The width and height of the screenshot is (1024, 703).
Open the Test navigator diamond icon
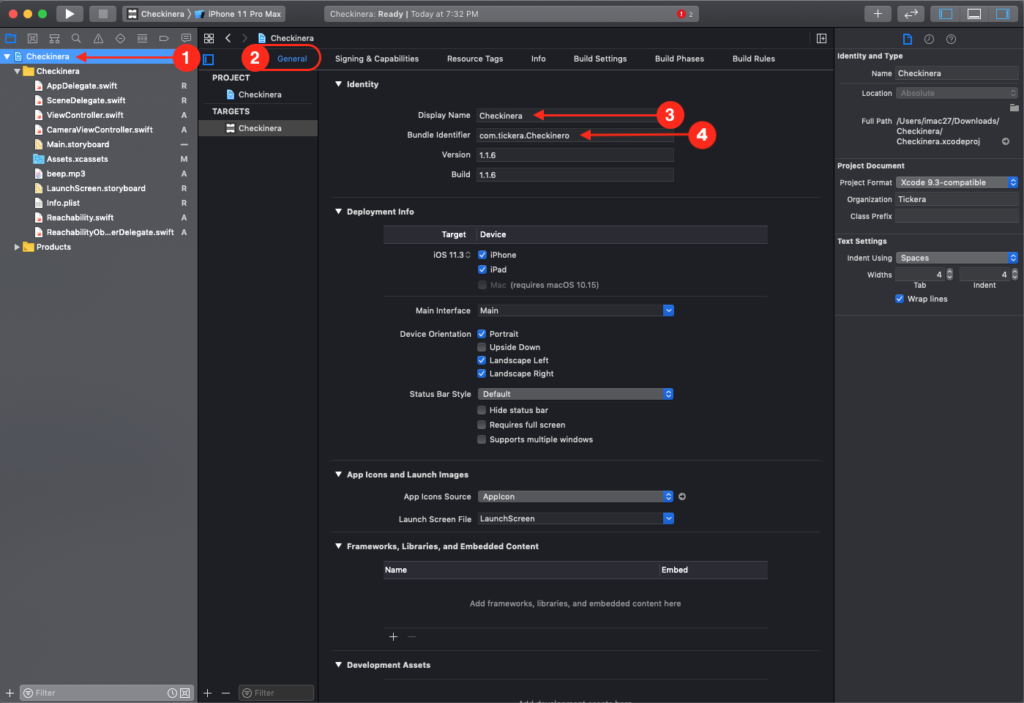(120, 39)
